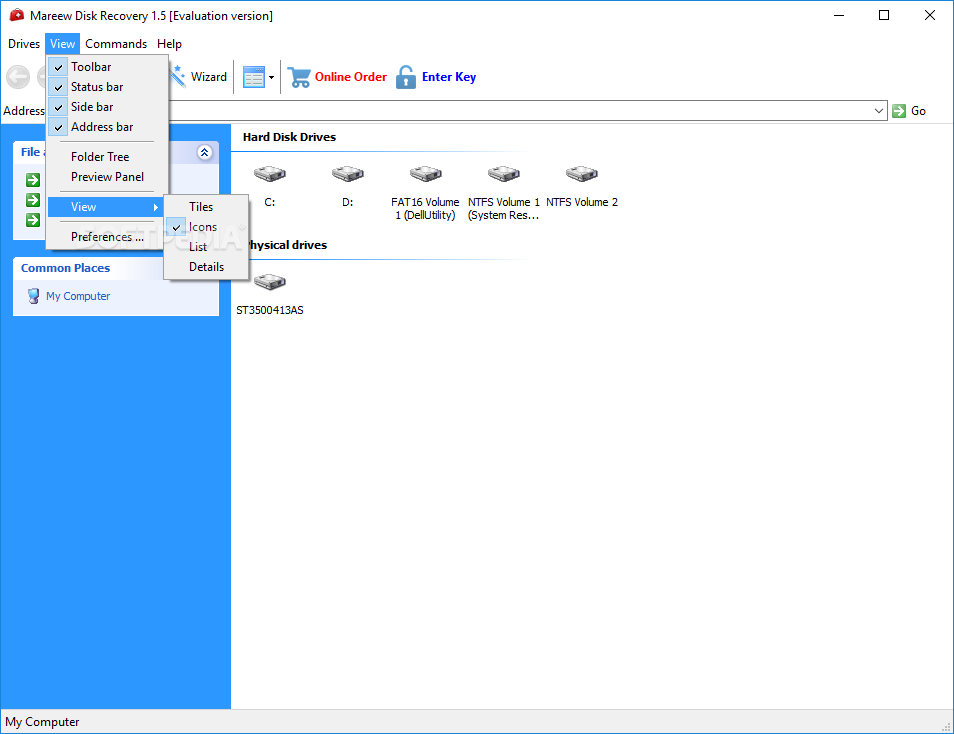Open Preferences... from View menu

pyautogui.click(x=107, y=237)
